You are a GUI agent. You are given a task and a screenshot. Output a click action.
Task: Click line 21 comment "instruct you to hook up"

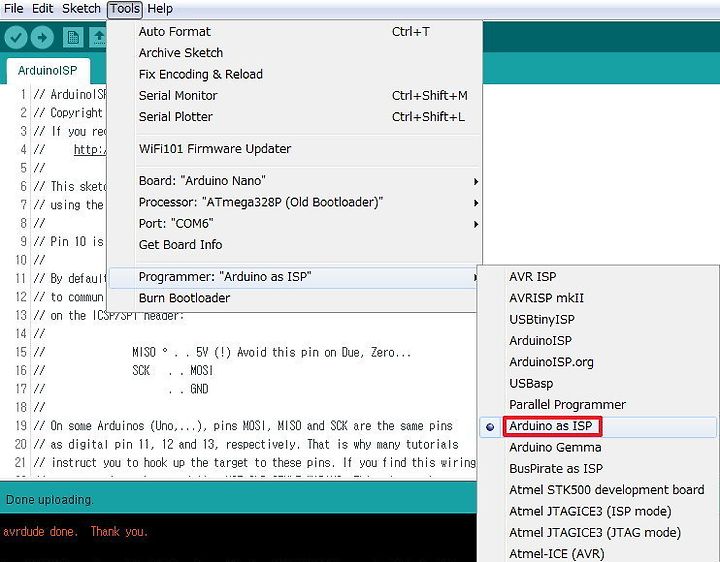254,462
